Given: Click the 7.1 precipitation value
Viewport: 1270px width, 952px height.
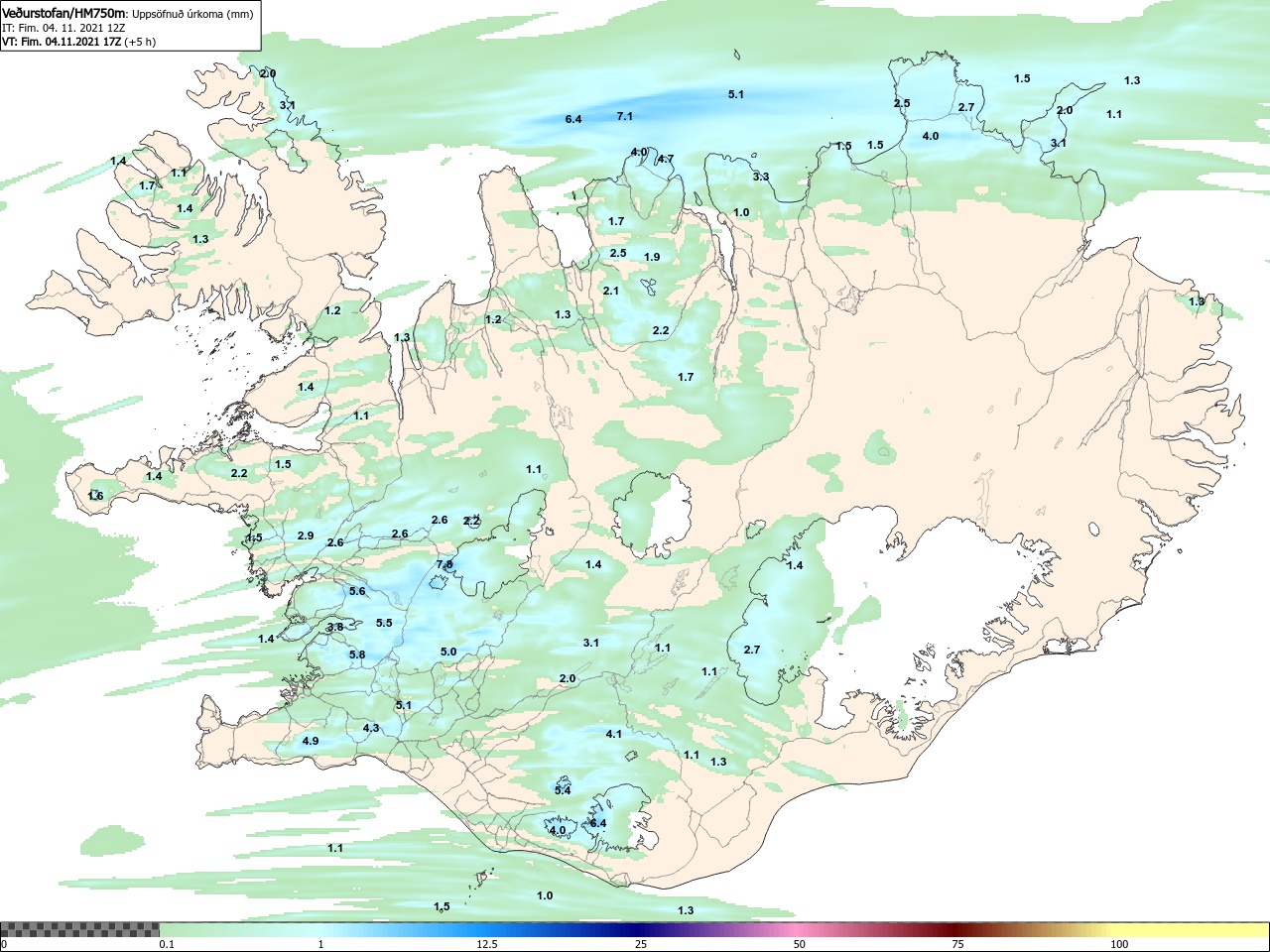Looking at the screenshot, I should click(x=625, y=116).
